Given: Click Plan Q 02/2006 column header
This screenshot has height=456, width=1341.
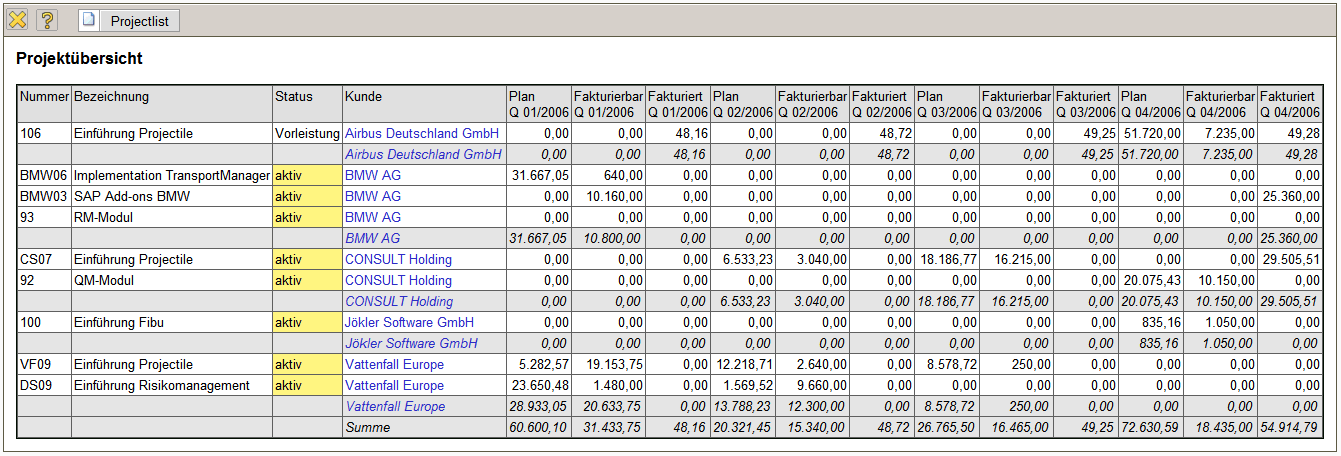Looking at the screenshot, I should click(x=743, y=105).
